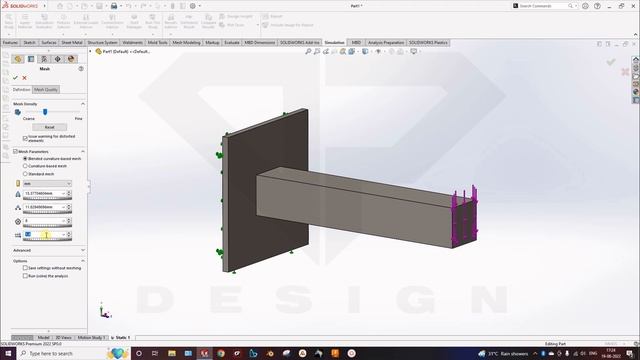Select Blended curvature-based mesh option
Image resolution: width=640 pixels, height=360 pixels.
point(25,158)
